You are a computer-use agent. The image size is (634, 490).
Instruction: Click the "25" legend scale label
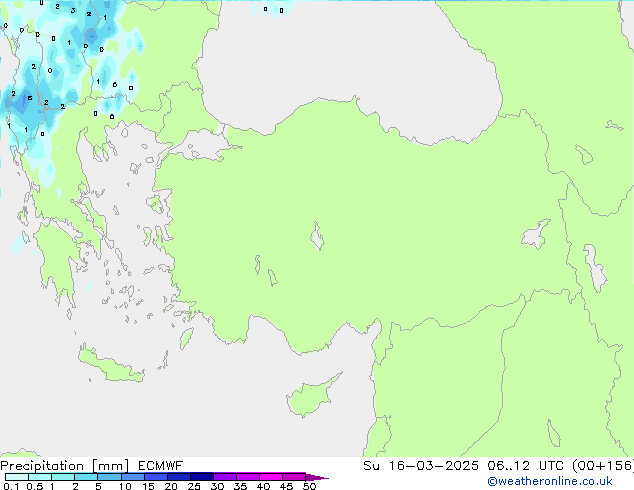tap(194, 486)
